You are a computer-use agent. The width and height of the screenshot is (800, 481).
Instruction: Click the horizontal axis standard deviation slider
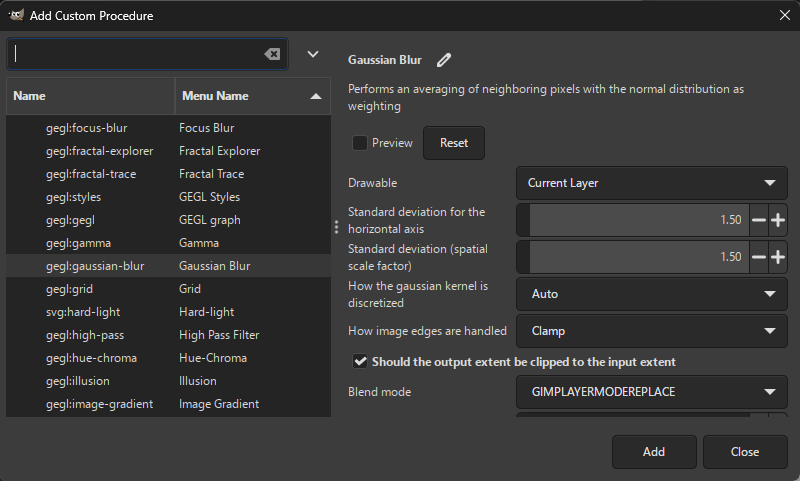click(635, 220)
